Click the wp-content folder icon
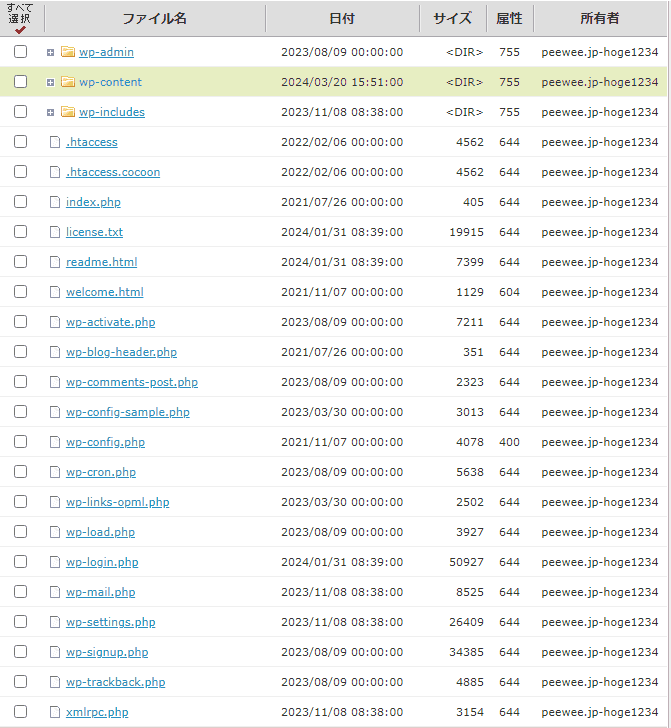Screen dimensions: 671x728 click(68, 82)
